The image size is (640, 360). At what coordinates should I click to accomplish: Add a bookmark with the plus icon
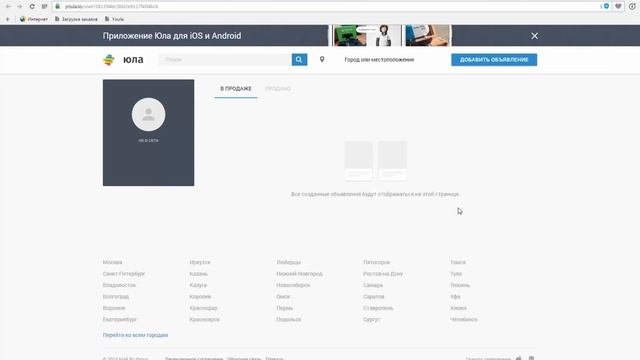7,19
